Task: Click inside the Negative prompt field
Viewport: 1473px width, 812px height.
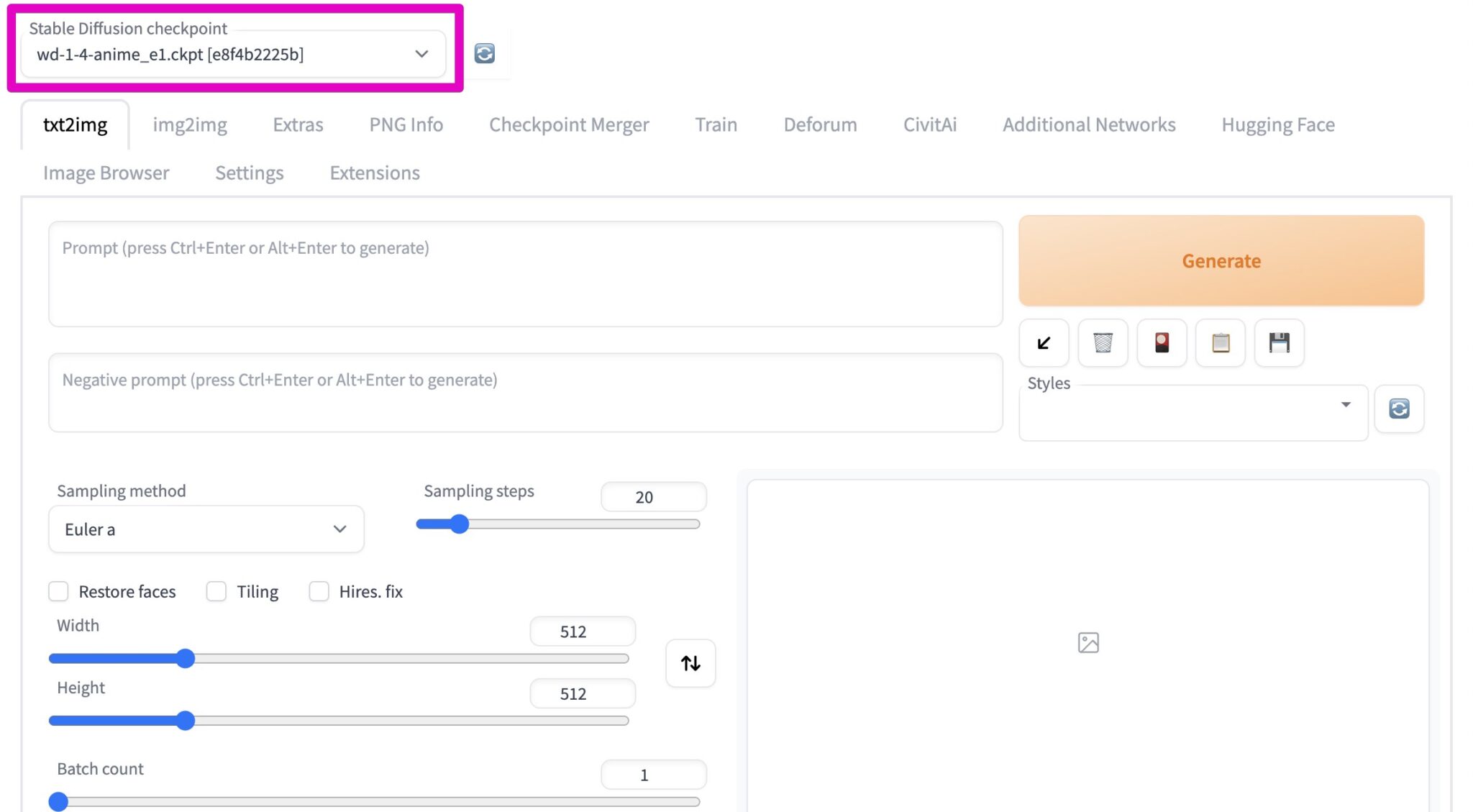Action: point(525,393)
